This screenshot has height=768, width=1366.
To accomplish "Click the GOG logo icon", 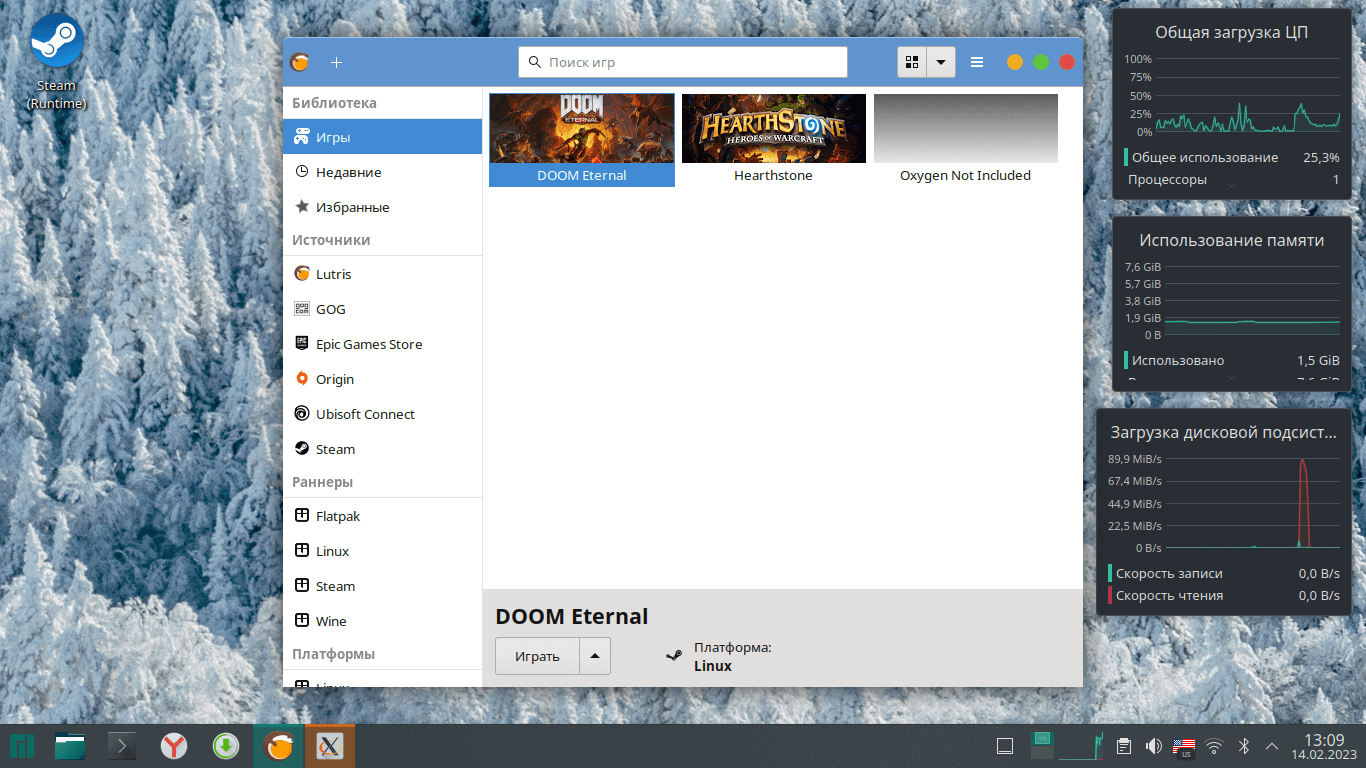I will pos(301,309).
